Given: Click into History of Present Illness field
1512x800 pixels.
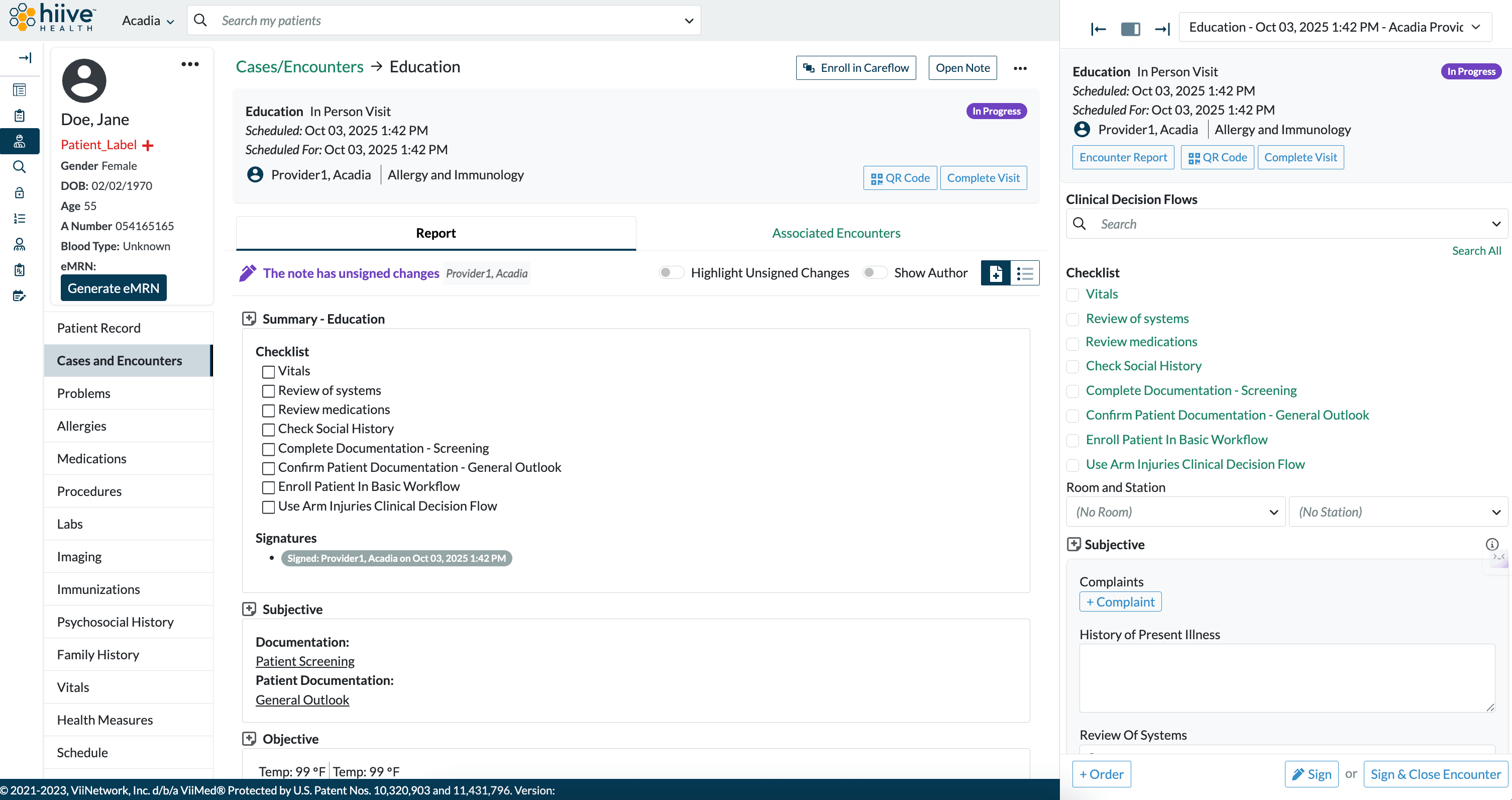Looking at the screenshot, I should pyautogui.click(x=1286, y=677).
